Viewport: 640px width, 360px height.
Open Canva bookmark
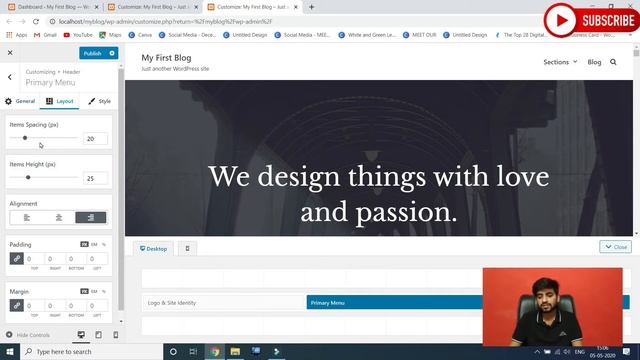tap(140, 35)
